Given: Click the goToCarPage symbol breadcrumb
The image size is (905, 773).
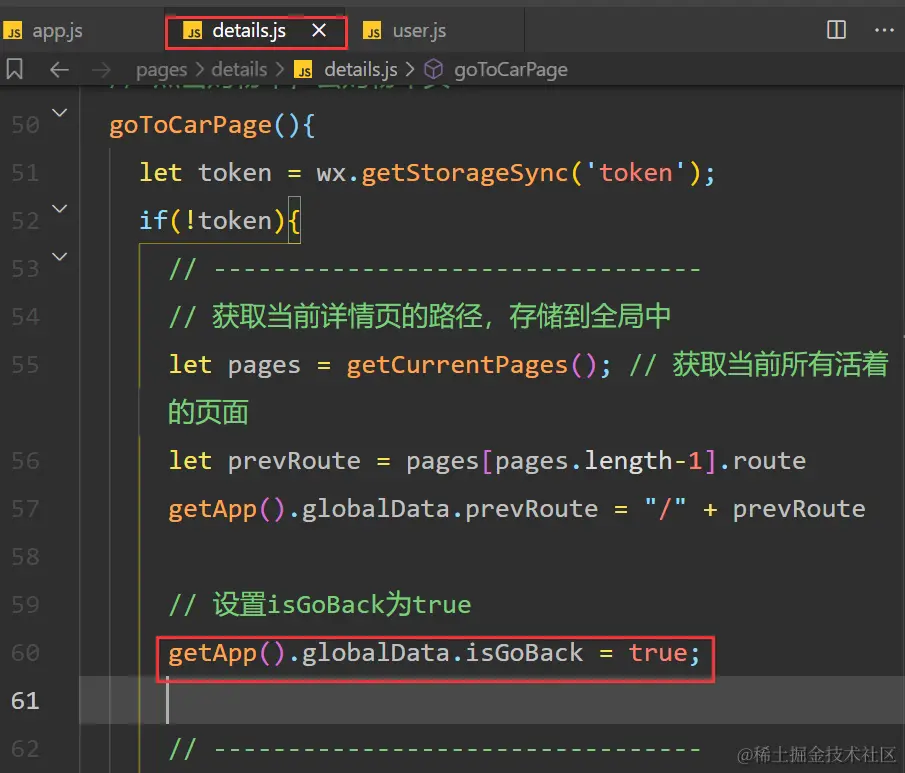Looking at the screenshot, I should 511,70.
